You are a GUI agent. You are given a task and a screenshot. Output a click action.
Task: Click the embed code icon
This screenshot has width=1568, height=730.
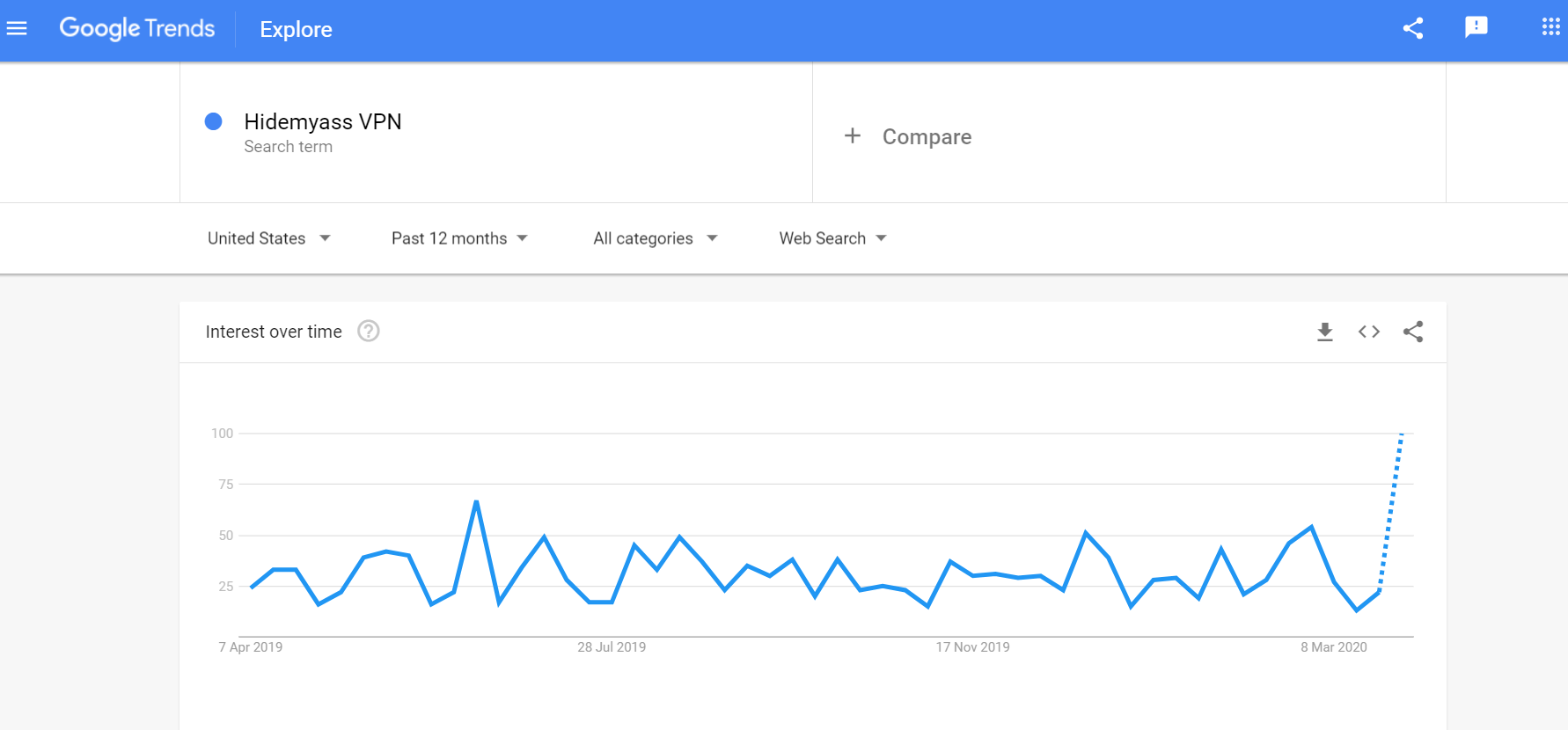tap(1368, 332)
